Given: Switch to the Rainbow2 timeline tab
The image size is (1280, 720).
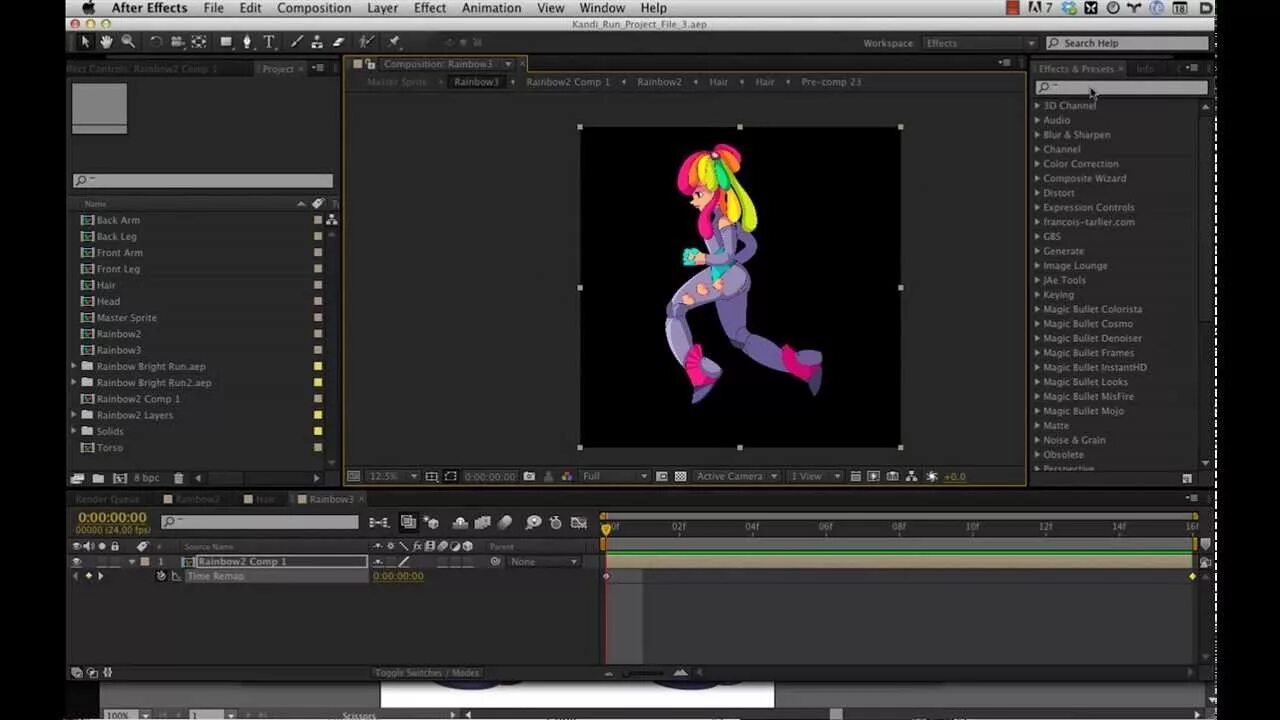Looking at the screenshot, I should click(x=198, y=499).
